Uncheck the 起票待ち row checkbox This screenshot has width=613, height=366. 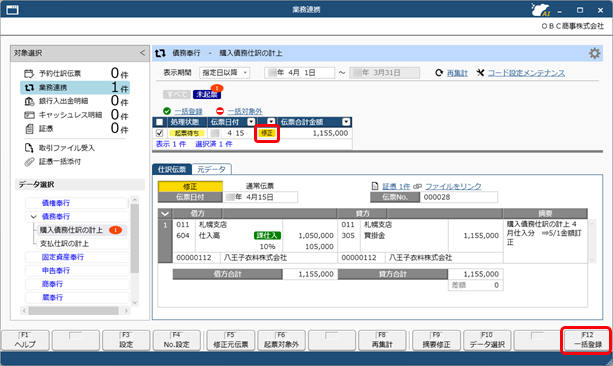click(x=160, y=133)
